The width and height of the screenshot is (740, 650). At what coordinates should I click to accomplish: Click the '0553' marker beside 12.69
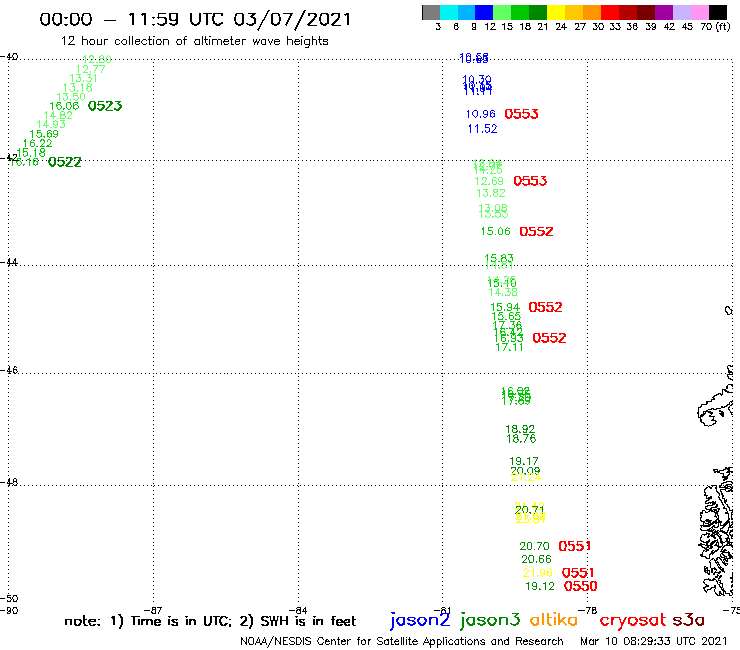click(x=530, y=181)
